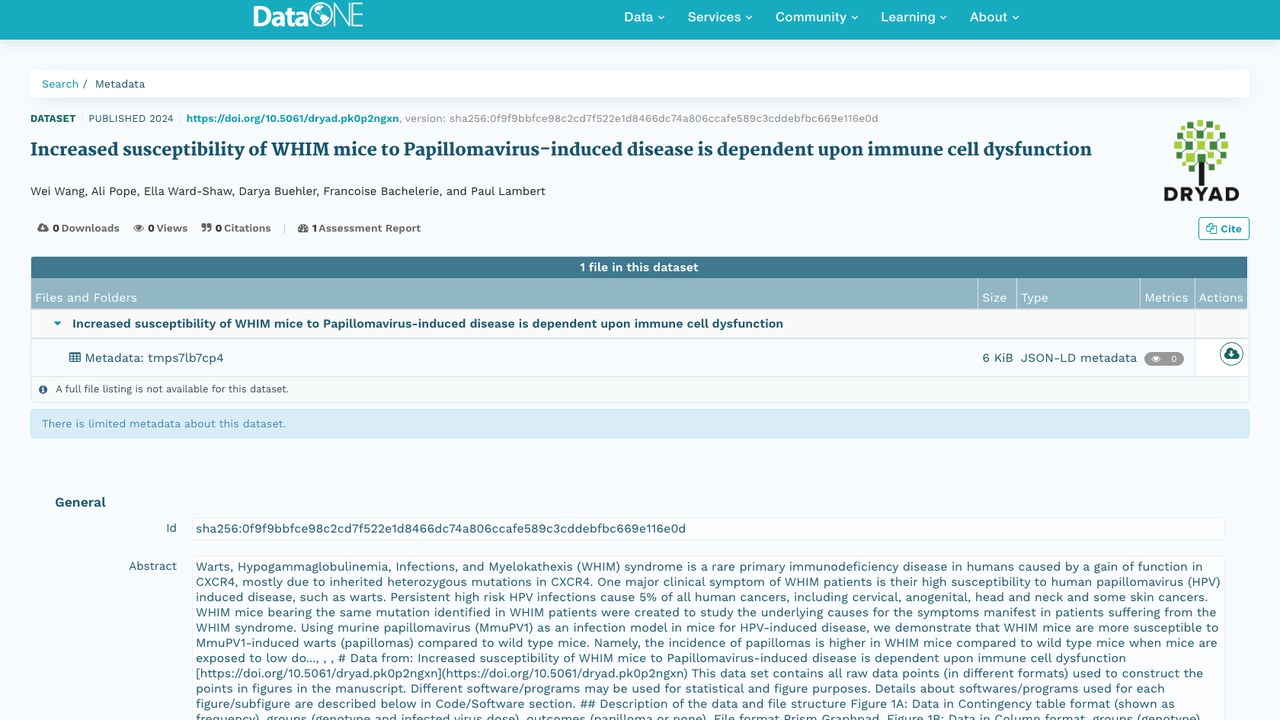Click the Id field containing the sha256 value
The width and height of the screenshot is (1280, 720).
(x=709, y=529)
